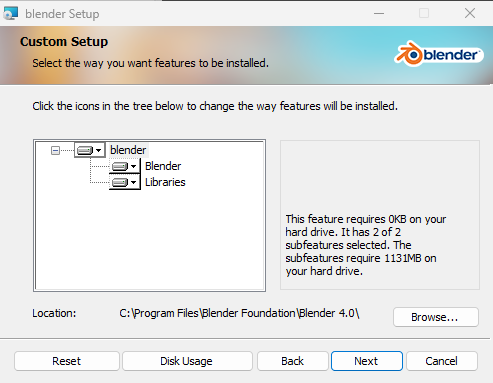
Task: Click the Reset button
Action: click(x=67, y=361)
